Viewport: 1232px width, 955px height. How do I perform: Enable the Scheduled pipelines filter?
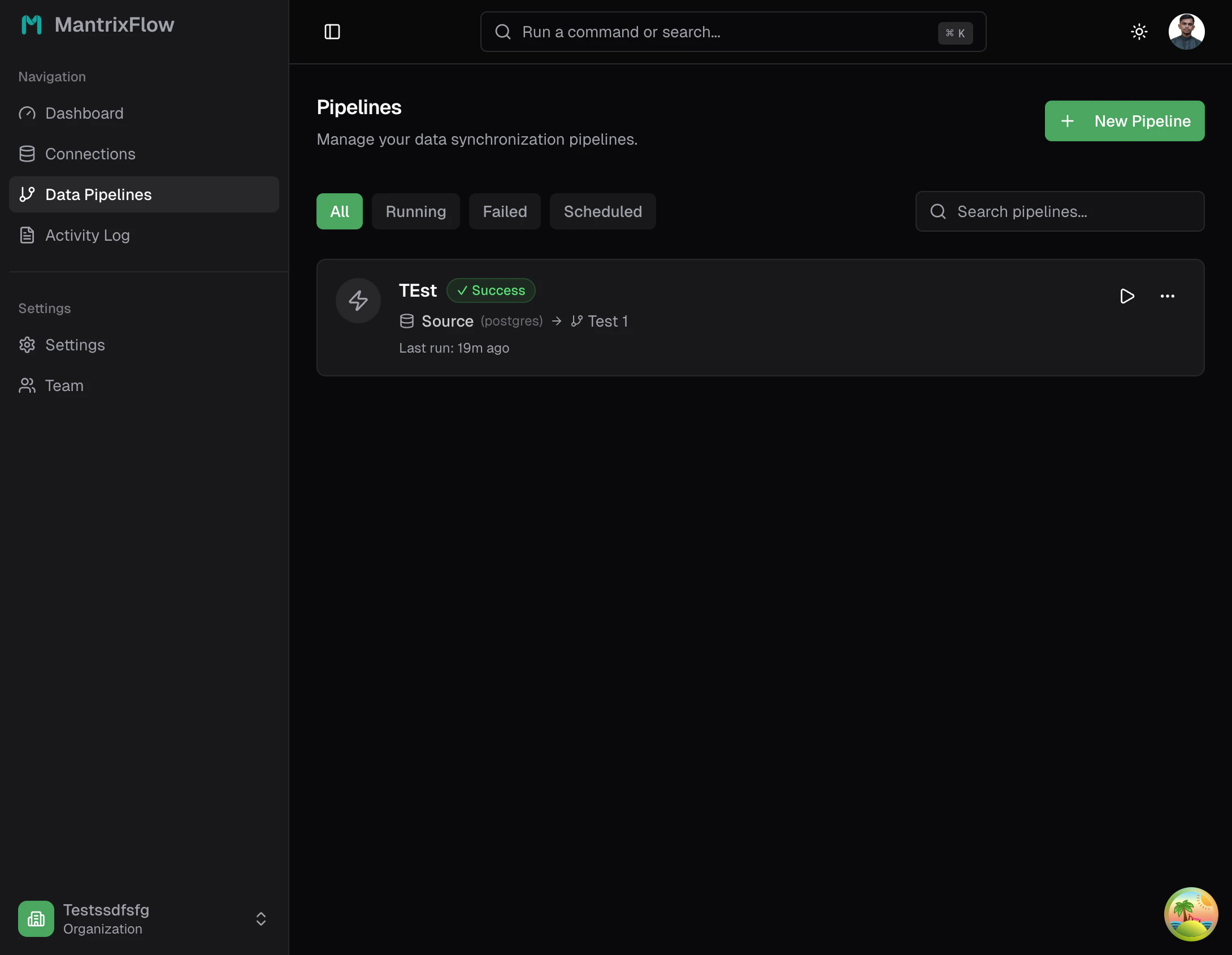[x=602, y=211]
